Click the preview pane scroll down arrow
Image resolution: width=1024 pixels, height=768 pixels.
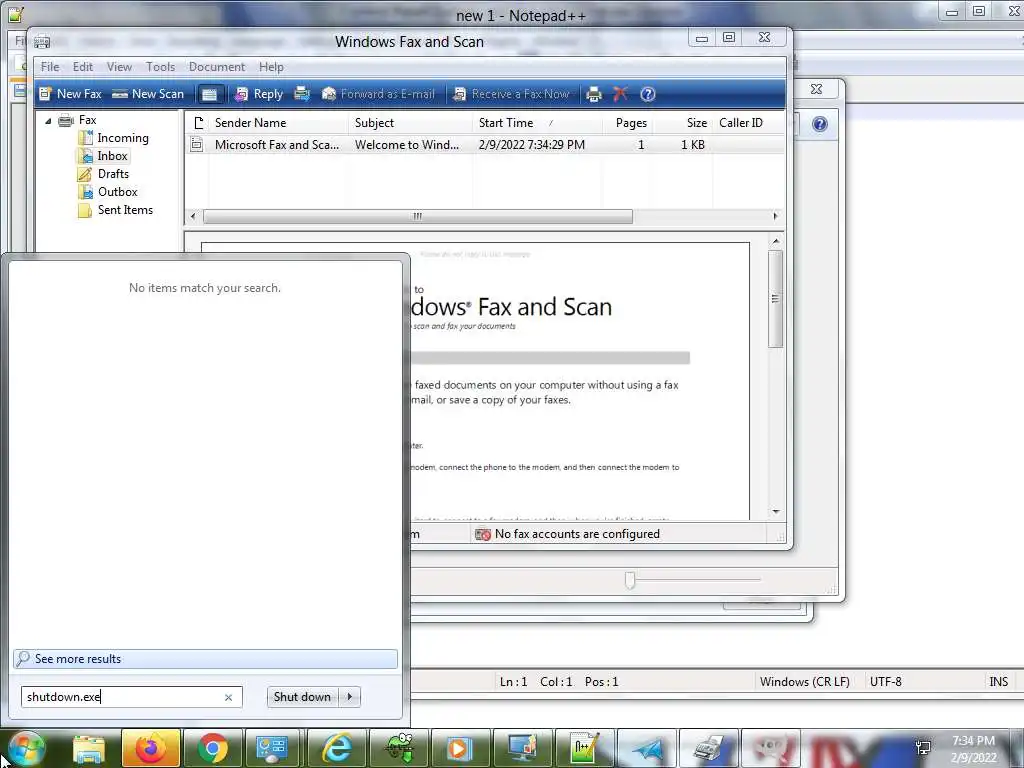tap(776, 511)
